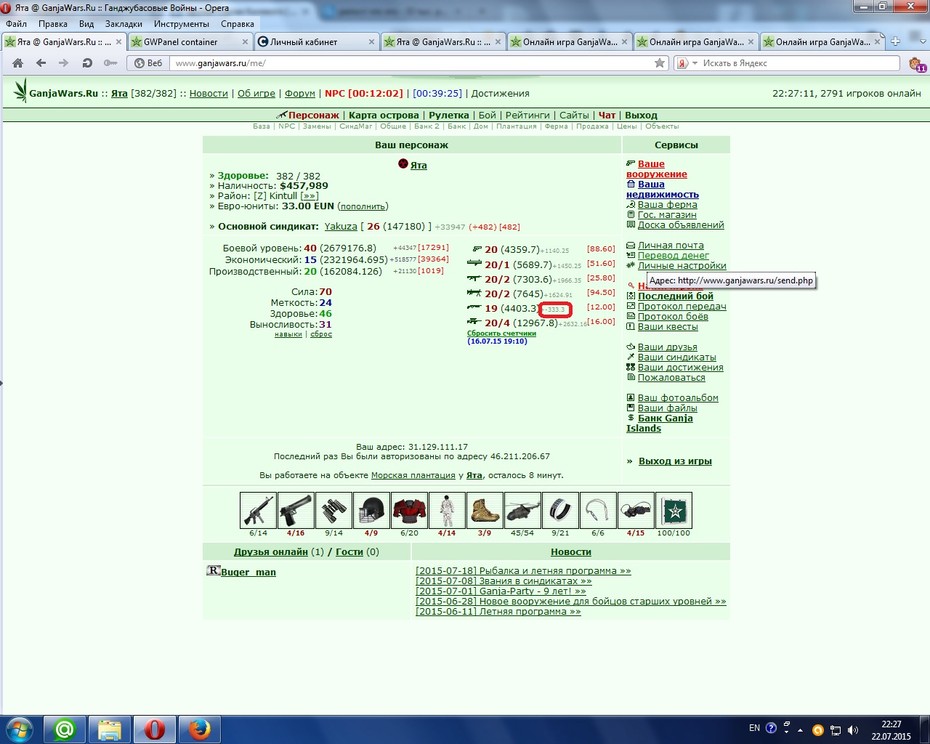Open the Банк Ganja Islands link
Screen dimensions: 930x744
tap(660, 423)
